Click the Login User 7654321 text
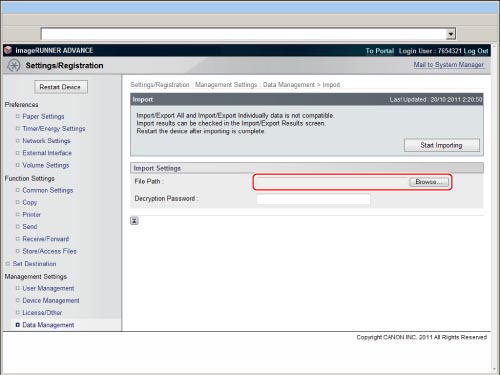The width and height of the screenshot is (500, 375). pyautogui.click(x=430, y=51)
